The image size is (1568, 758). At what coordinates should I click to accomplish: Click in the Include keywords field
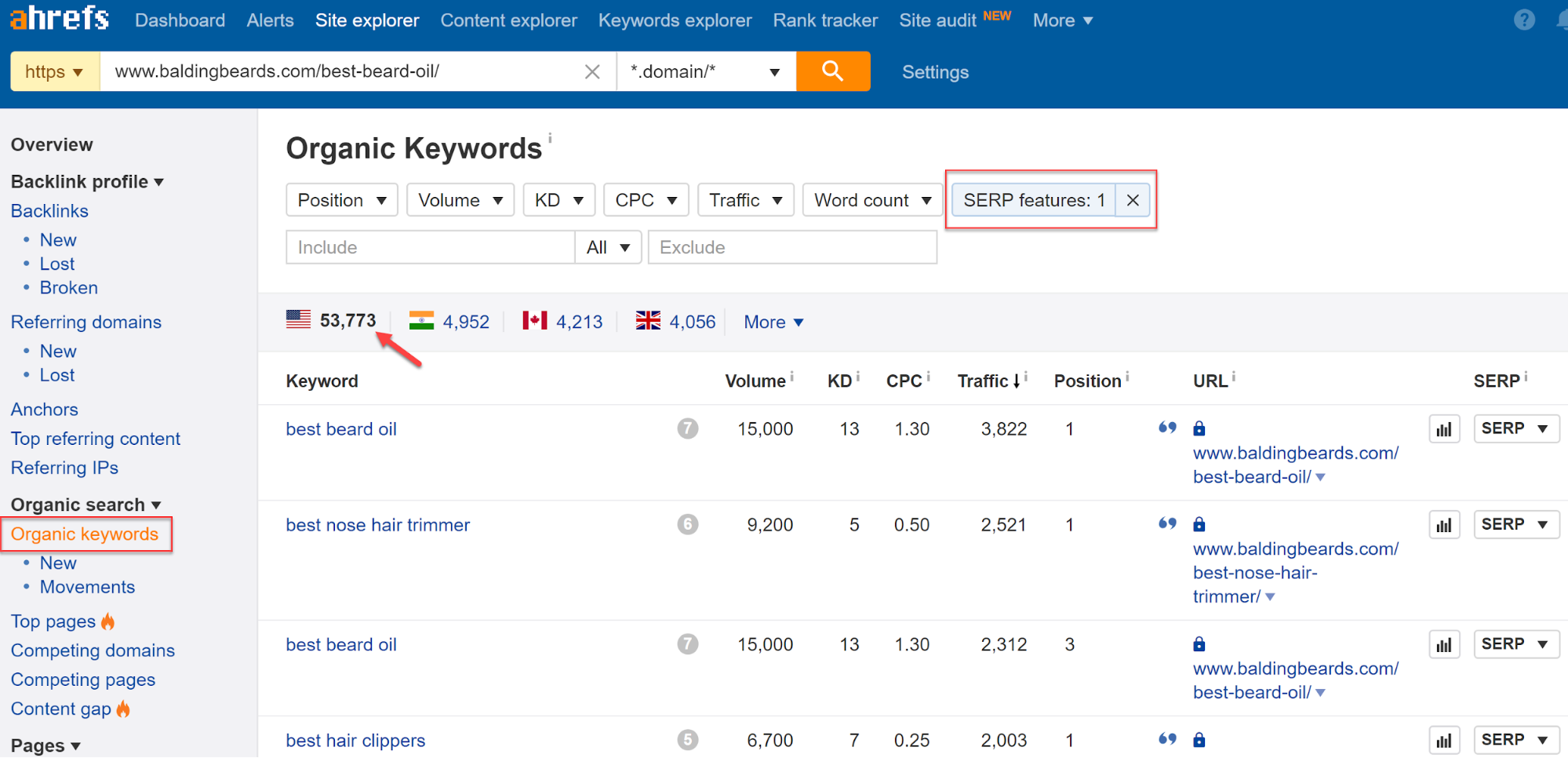click(431, 247)
